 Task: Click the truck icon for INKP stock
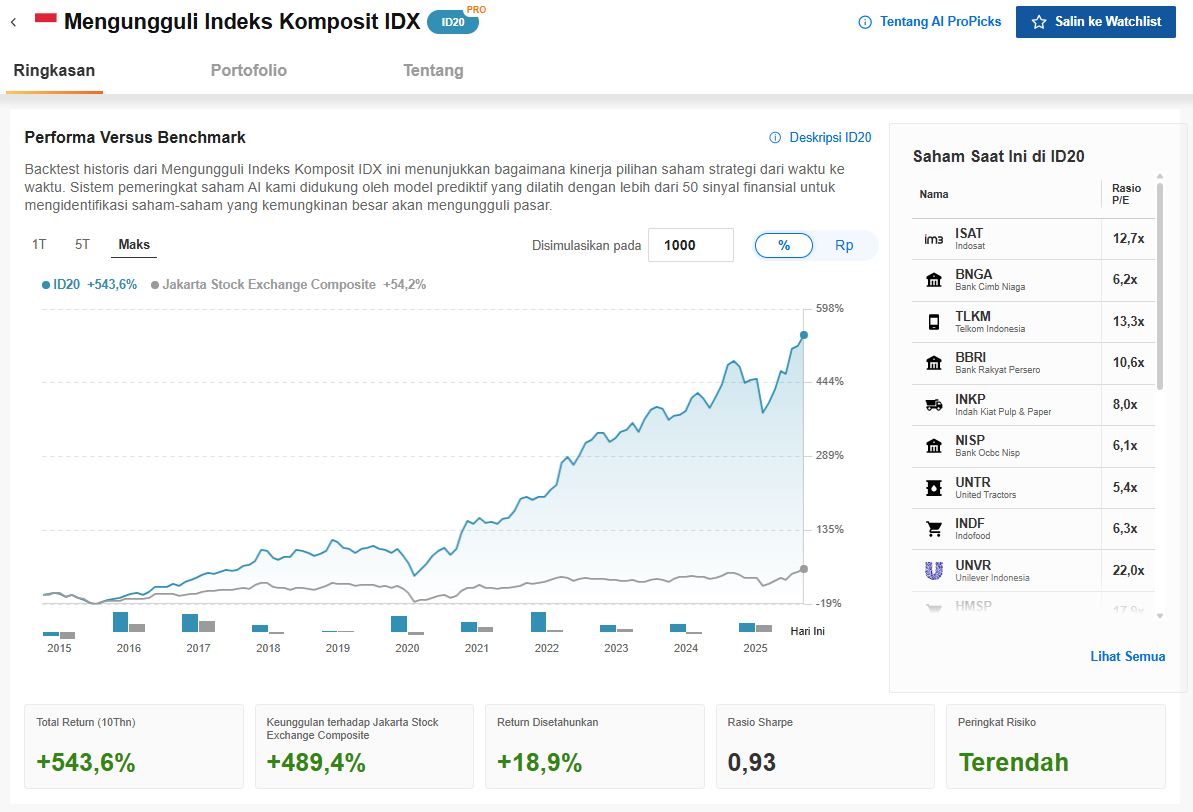click(x=932, y=404)
